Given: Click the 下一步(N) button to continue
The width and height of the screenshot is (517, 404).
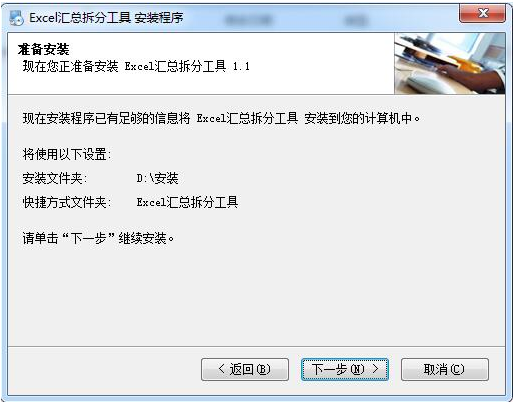Looking at the screenshot, I should (345, 369).
